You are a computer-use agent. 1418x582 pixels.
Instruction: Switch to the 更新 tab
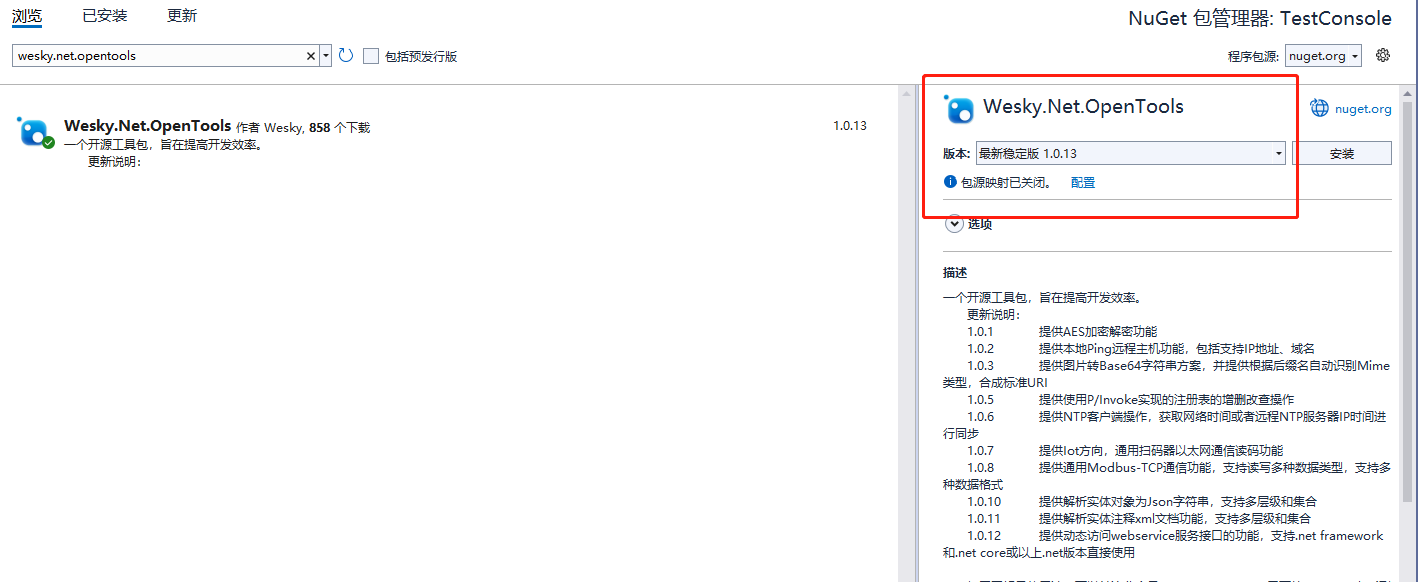(182, 16)
